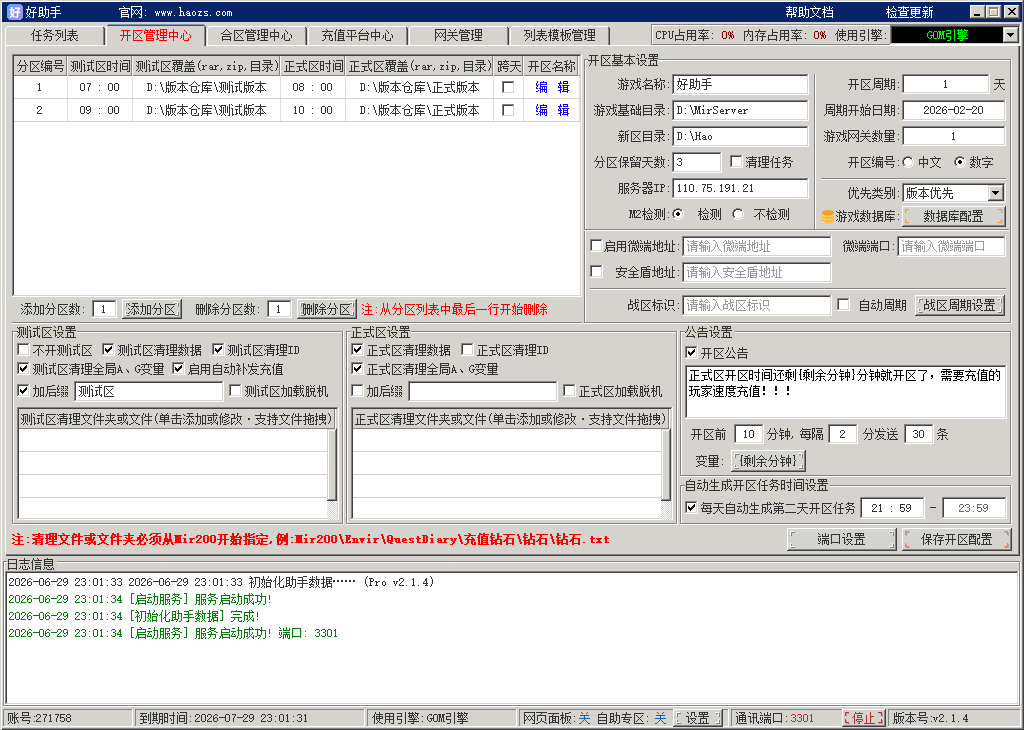This screenshot has width=1024, height=730.
Task: Insert the {剩余分钟} variable button
Action: click(x=768, y=461)
